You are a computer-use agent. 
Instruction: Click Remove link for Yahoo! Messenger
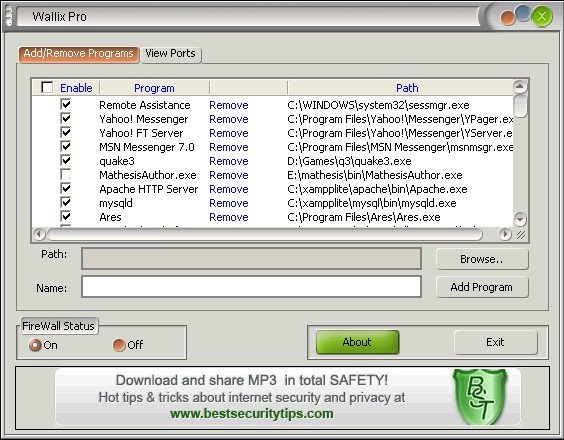click(x=229, y=119)
